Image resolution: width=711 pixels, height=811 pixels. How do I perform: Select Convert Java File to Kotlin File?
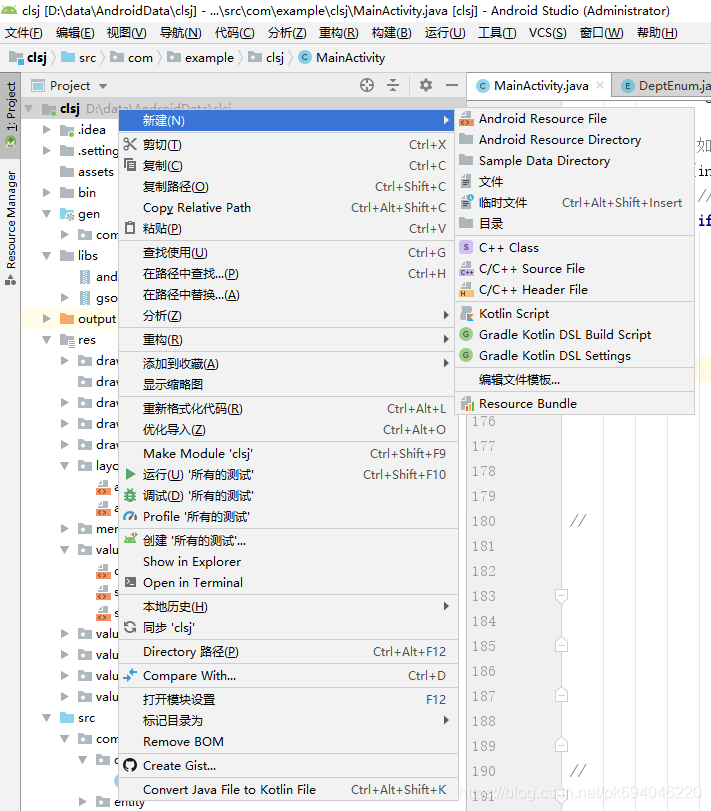tap(288, 790)
